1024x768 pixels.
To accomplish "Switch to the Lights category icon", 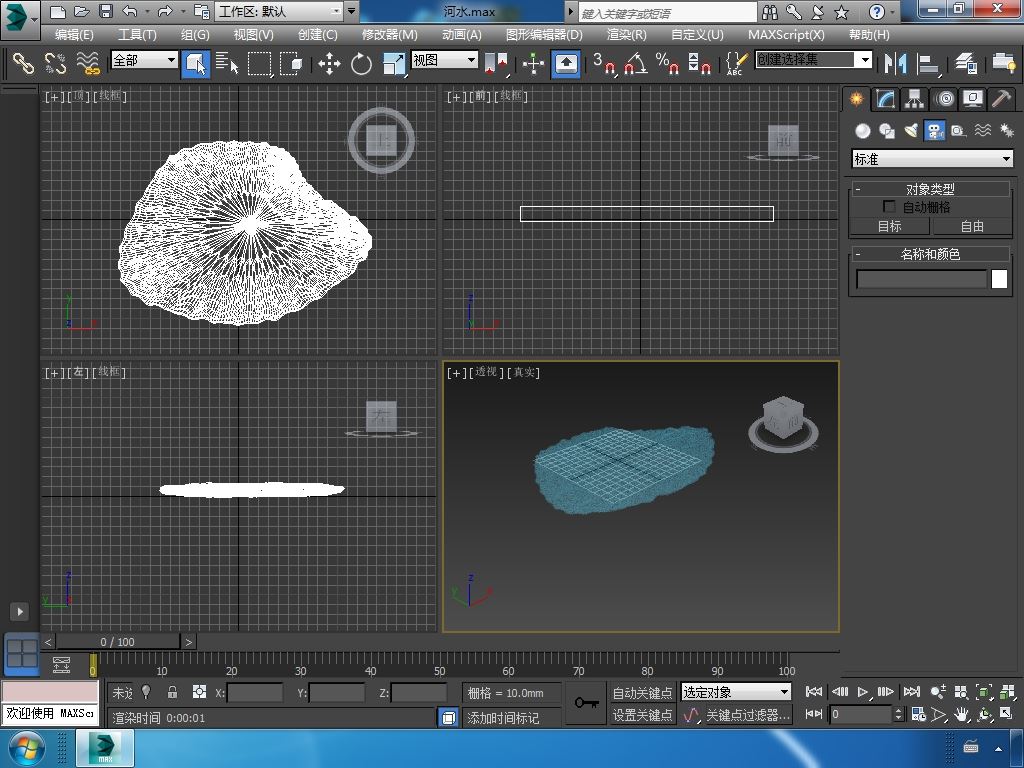I will 911,131.
